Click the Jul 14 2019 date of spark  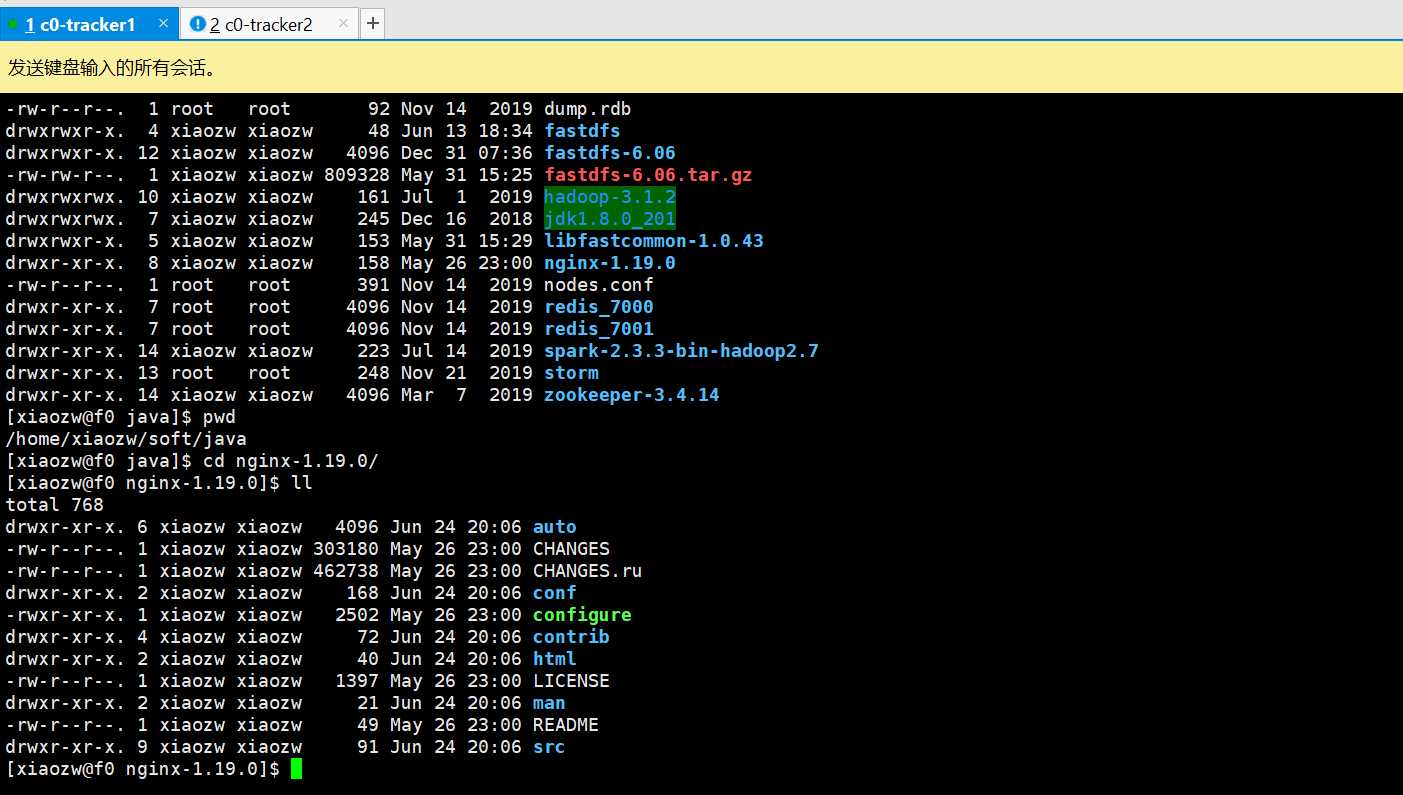click(x=467, y=351)
